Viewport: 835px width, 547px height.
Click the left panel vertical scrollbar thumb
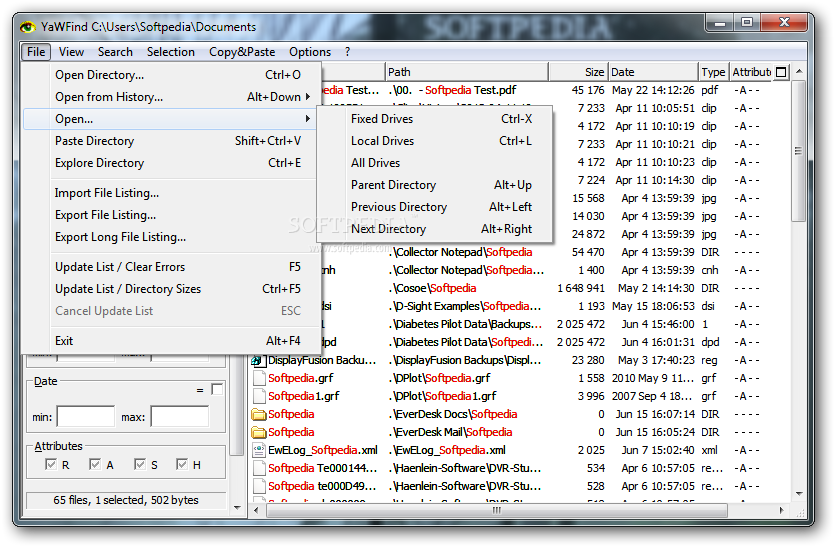coord(237,405)
